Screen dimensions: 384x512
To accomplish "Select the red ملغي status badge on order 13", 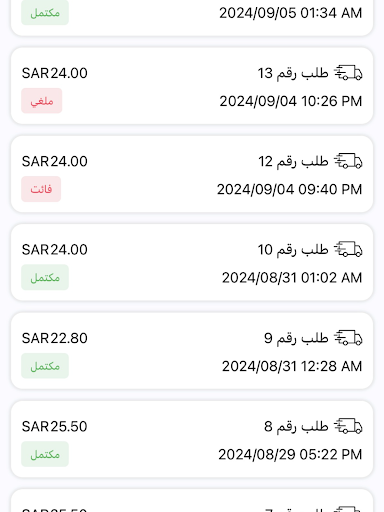I will [42, 101].
